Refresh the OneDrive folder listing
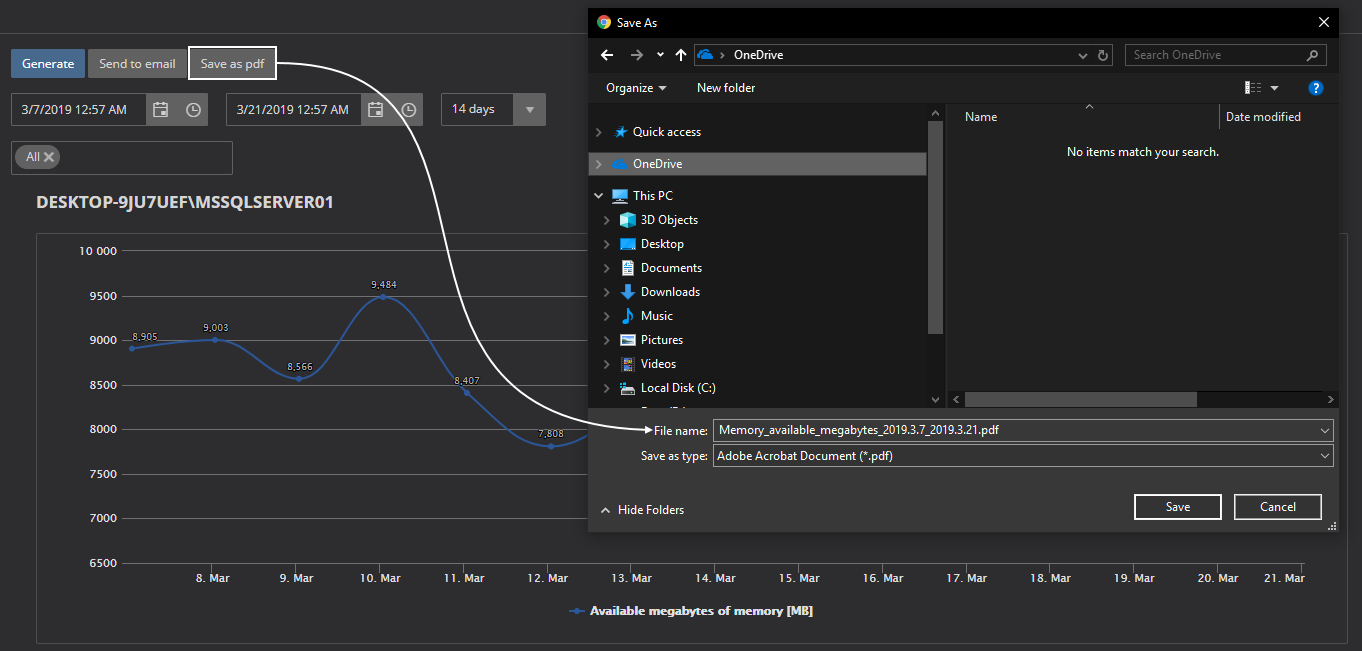The height and width of the screenshot is (651, 1362). click(1103, 55)
